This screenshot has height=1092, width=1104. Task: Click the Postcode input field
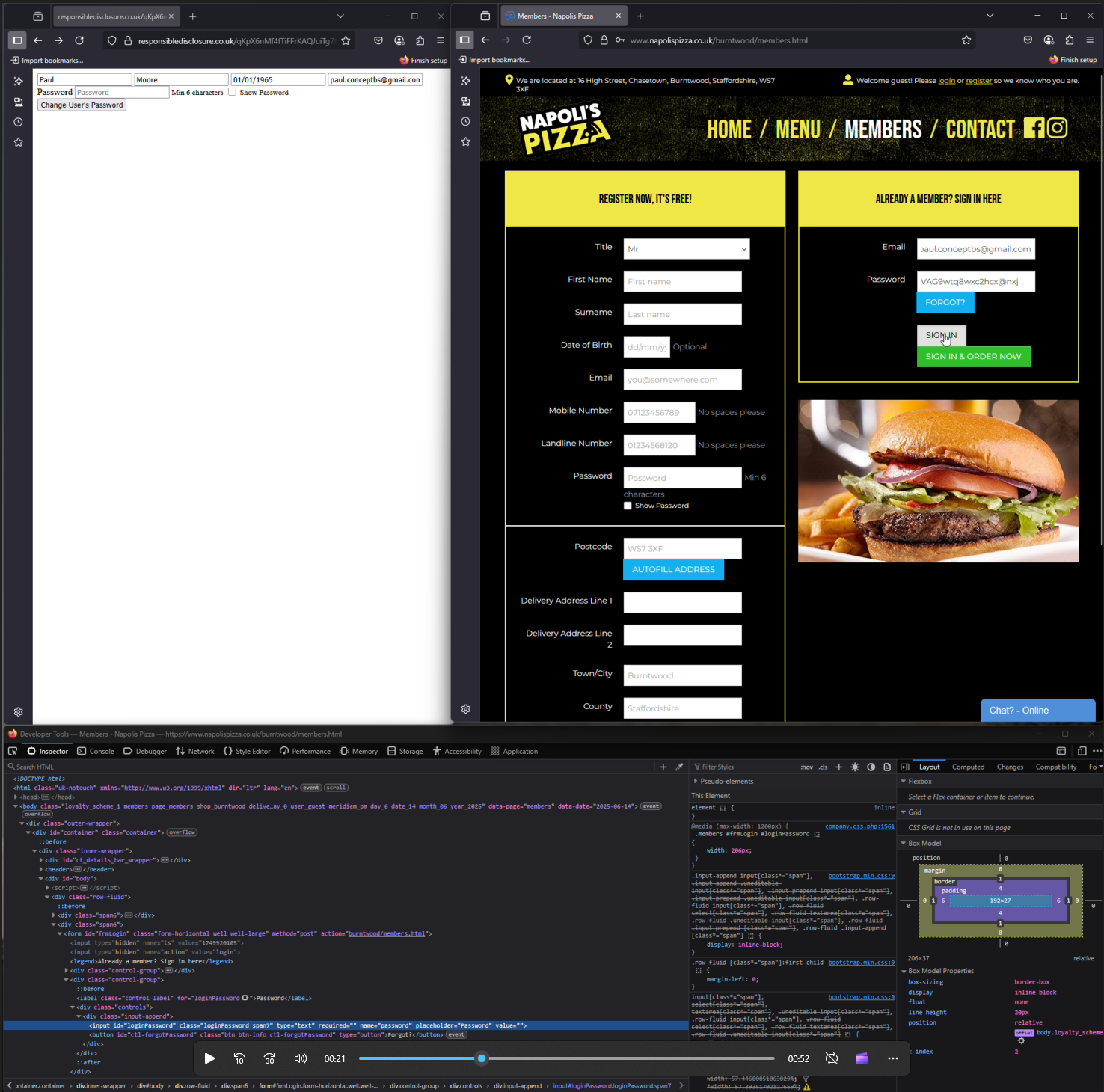pyautogui.click(x=682, y=548)
